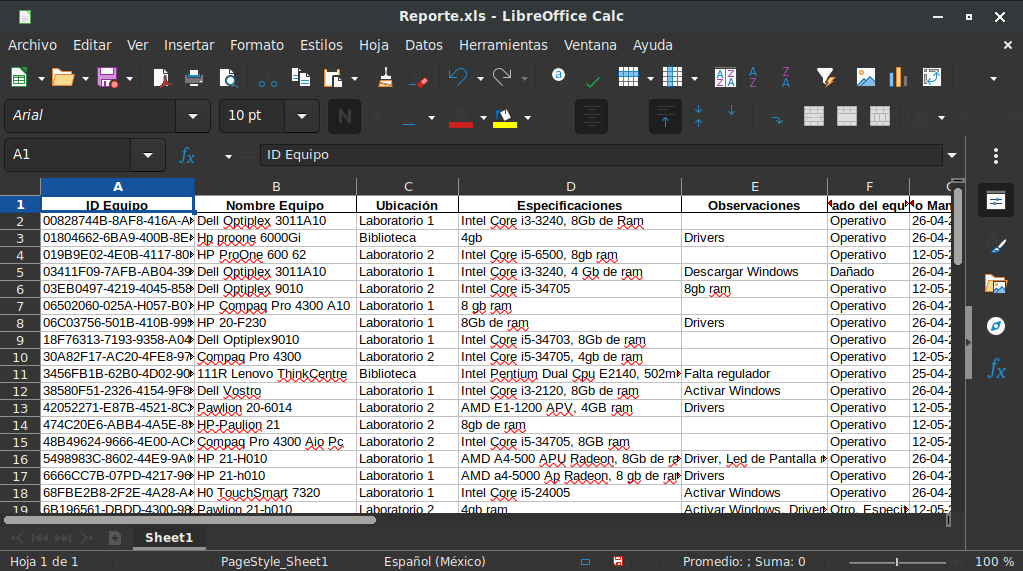Toggle Print Preview icon

tap(228, 78)
